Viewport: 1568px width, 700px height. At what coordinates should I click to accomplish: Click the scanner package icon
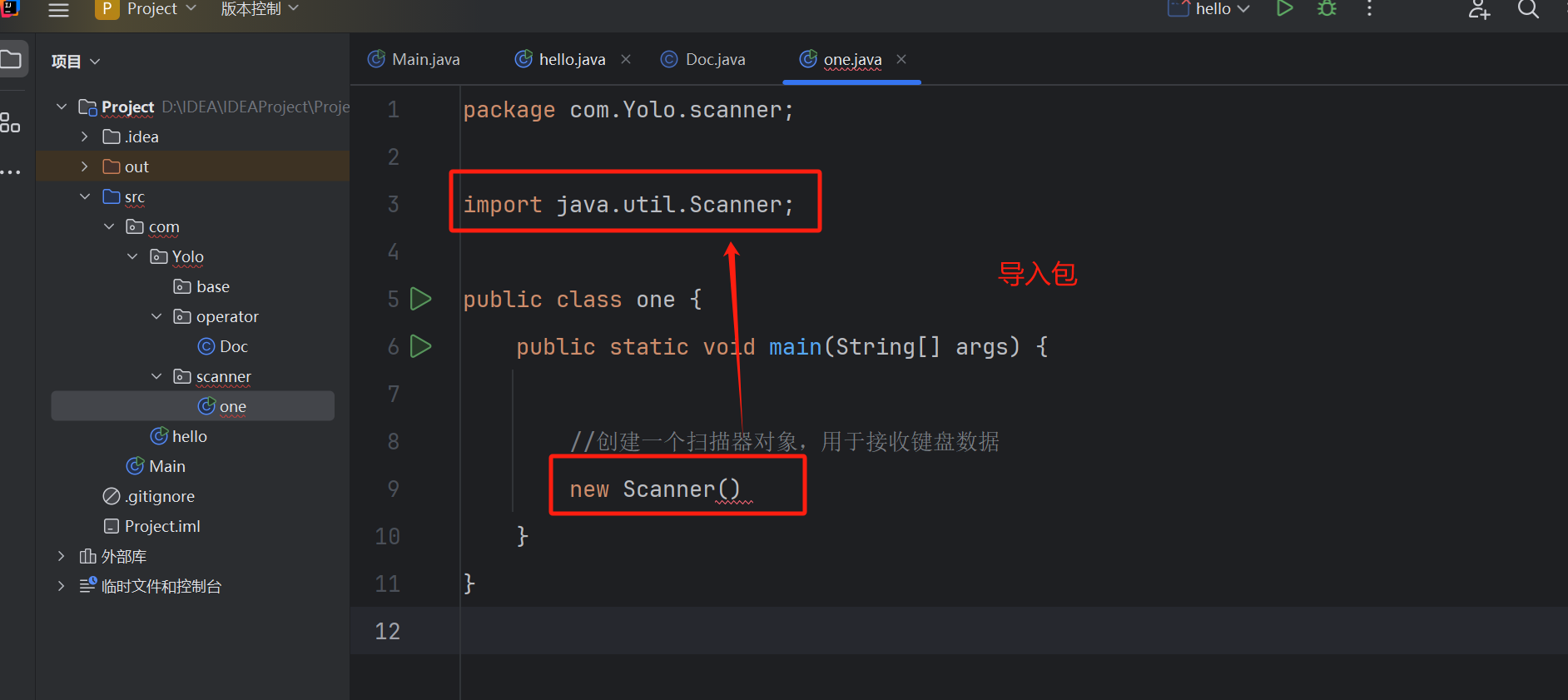(x=182, y=376)
